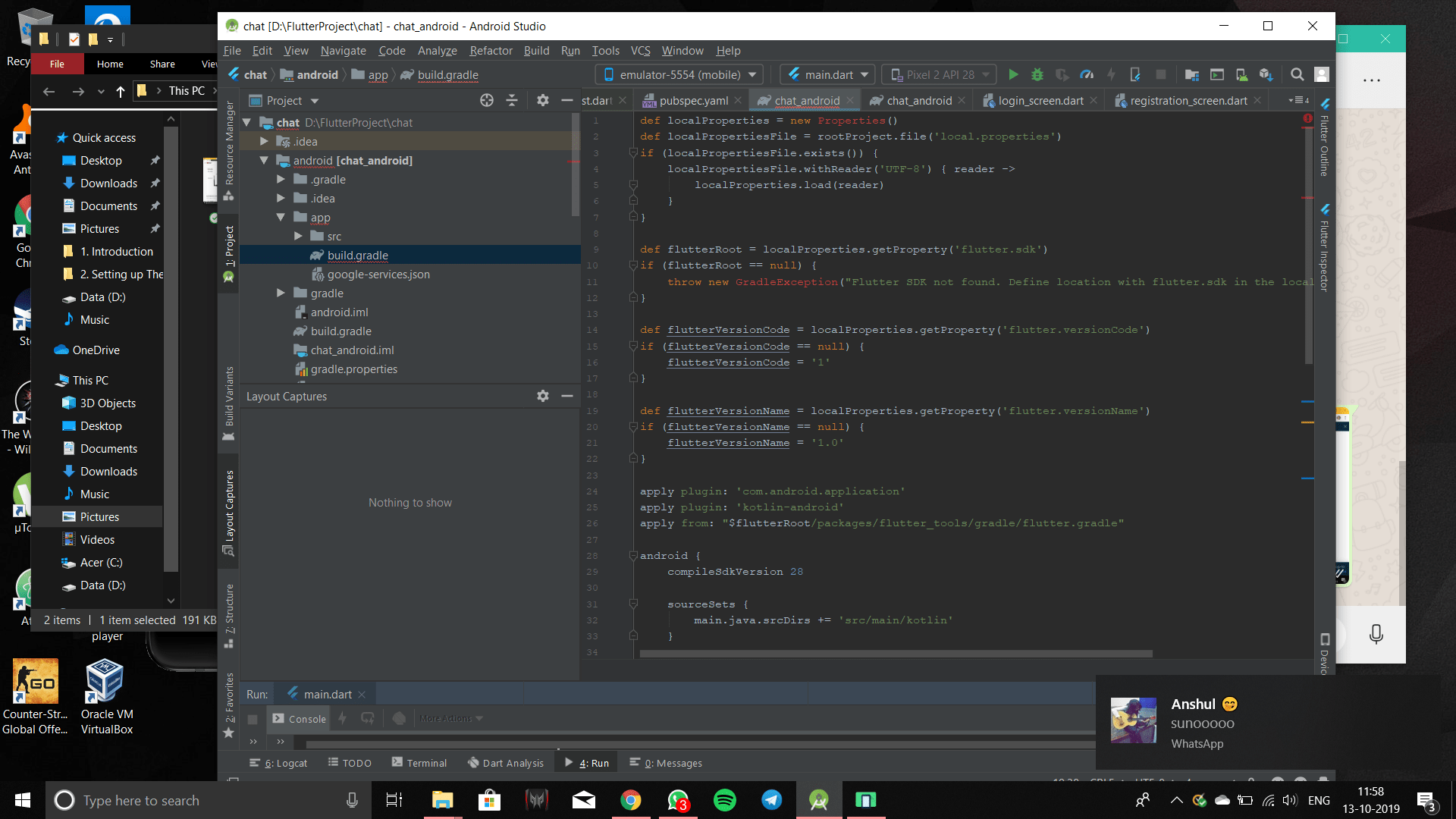Open Flutter hot reload lightning icon
Image resolution: width=1456 pixels, height=819 pixels.
[x=1111, y=74]
